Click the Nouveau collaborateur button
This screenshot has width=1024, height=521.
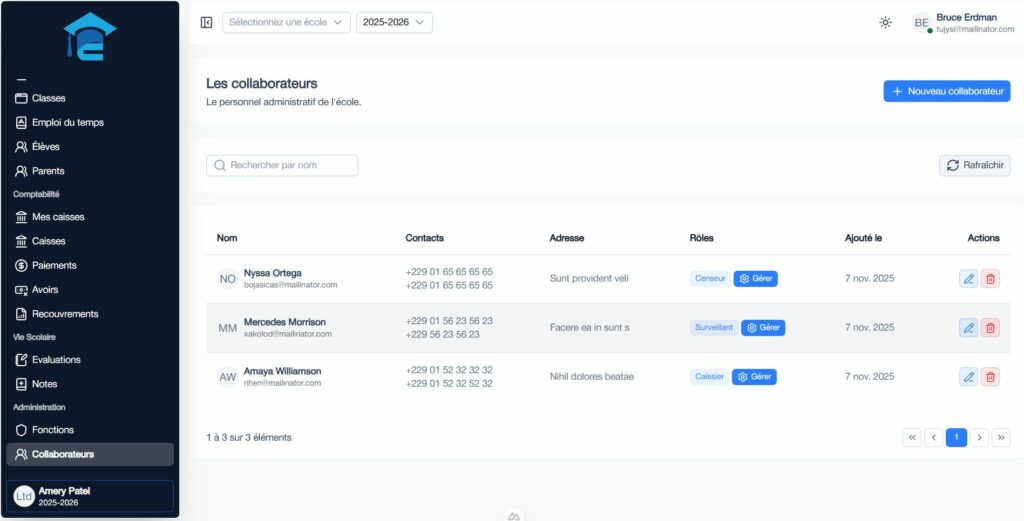[x=946, y=91]
